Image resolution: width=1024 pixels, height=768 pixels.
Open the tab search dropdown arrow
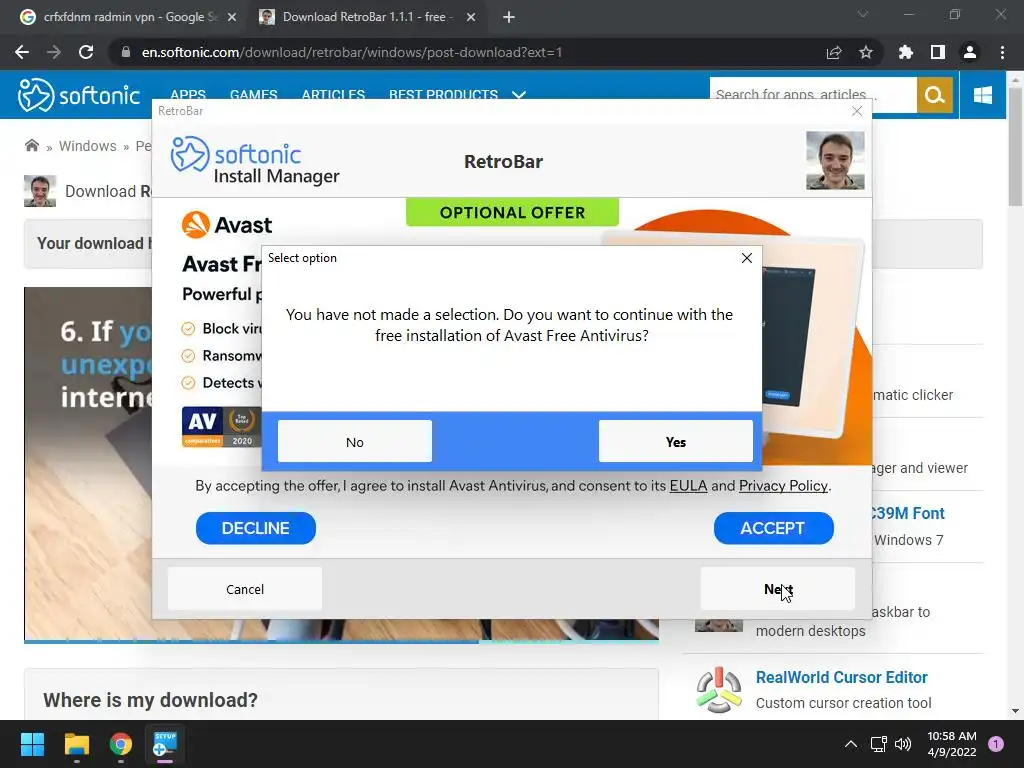[x=863, y=14]
